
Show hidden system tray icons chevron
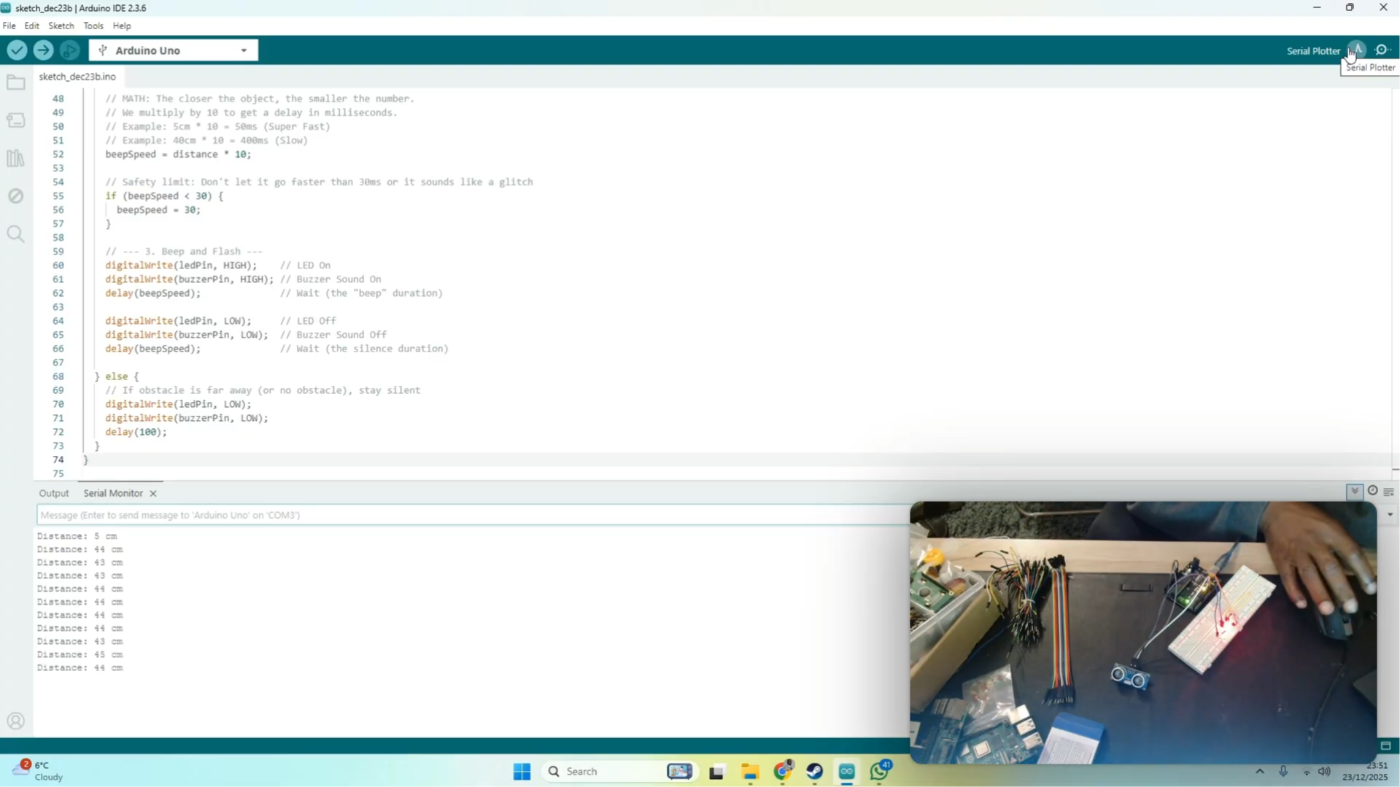coord(1259,771)
